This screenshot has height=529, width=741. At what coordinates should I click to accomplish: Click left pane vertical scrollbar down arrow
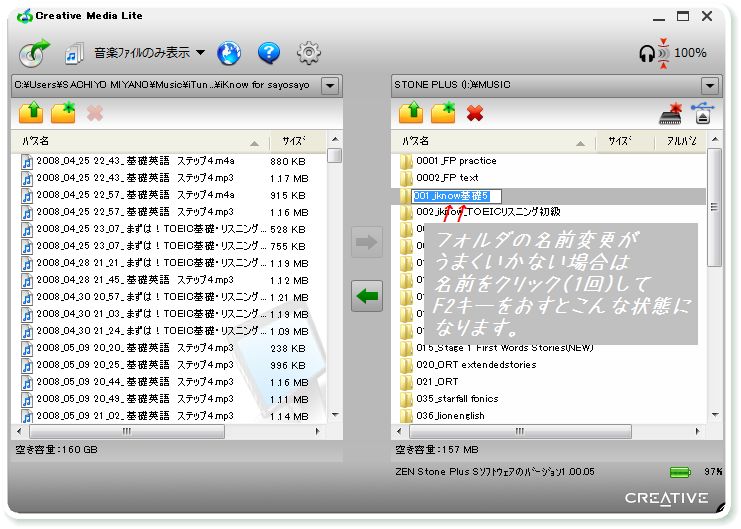tap(335, 415)
